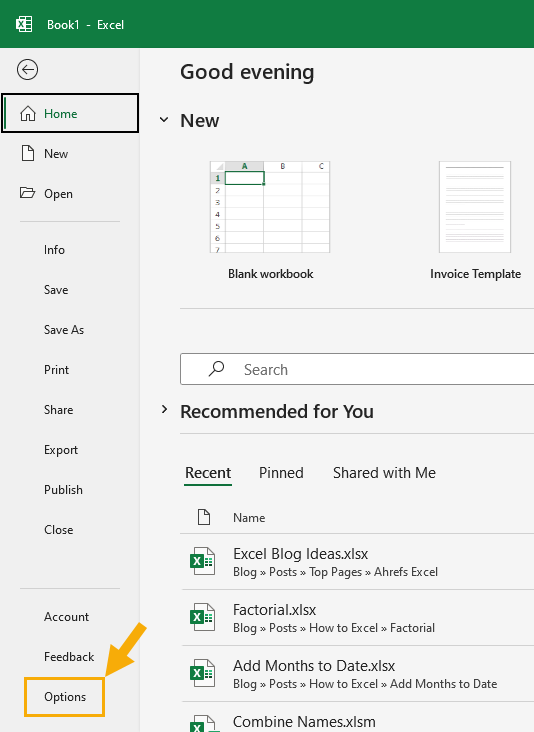
Task: Choose Save As from the sidebar
Action: tap(64, 330)
